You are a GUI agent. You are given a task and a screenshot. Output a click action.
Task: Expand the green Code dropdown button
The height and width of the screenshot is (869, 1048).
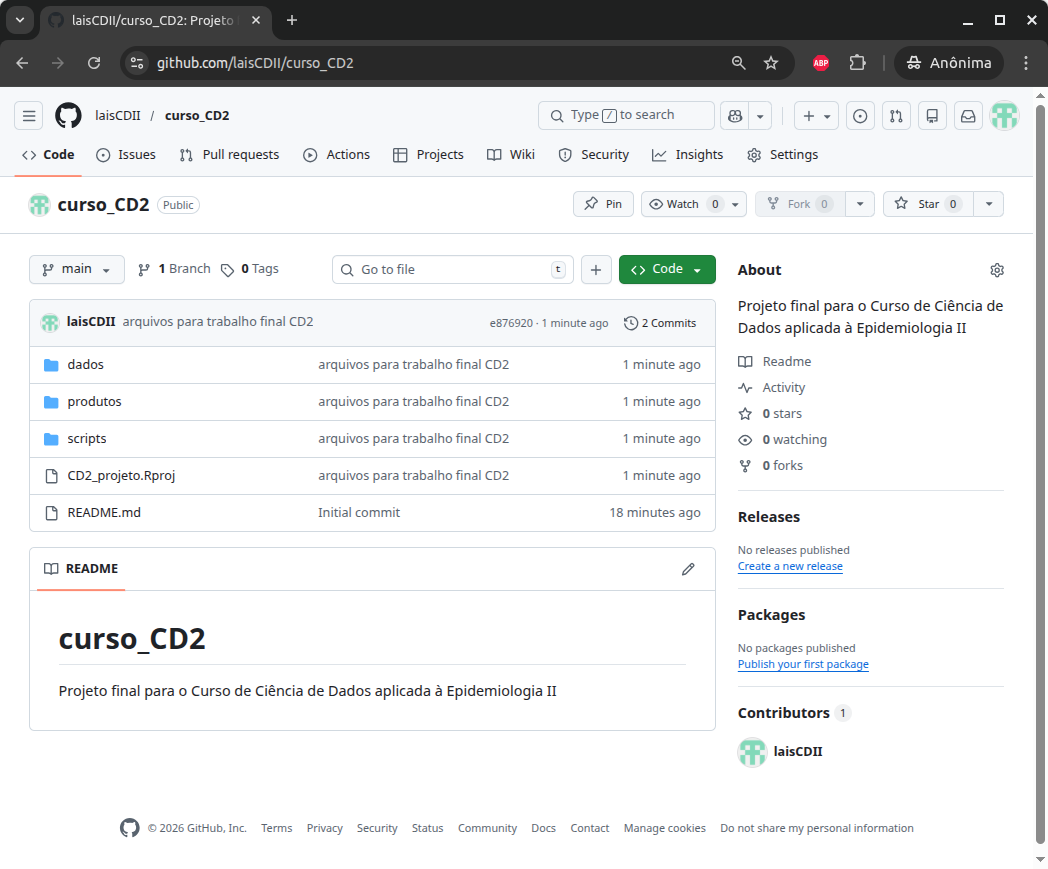pyautogui.click(x=667, y=270)
